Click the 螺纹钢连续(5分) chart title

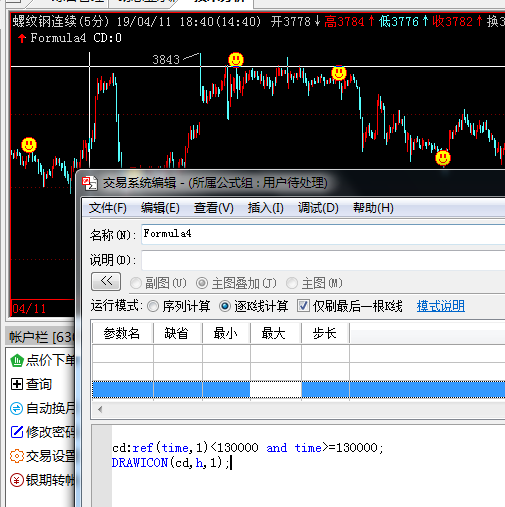coord(61,22)
